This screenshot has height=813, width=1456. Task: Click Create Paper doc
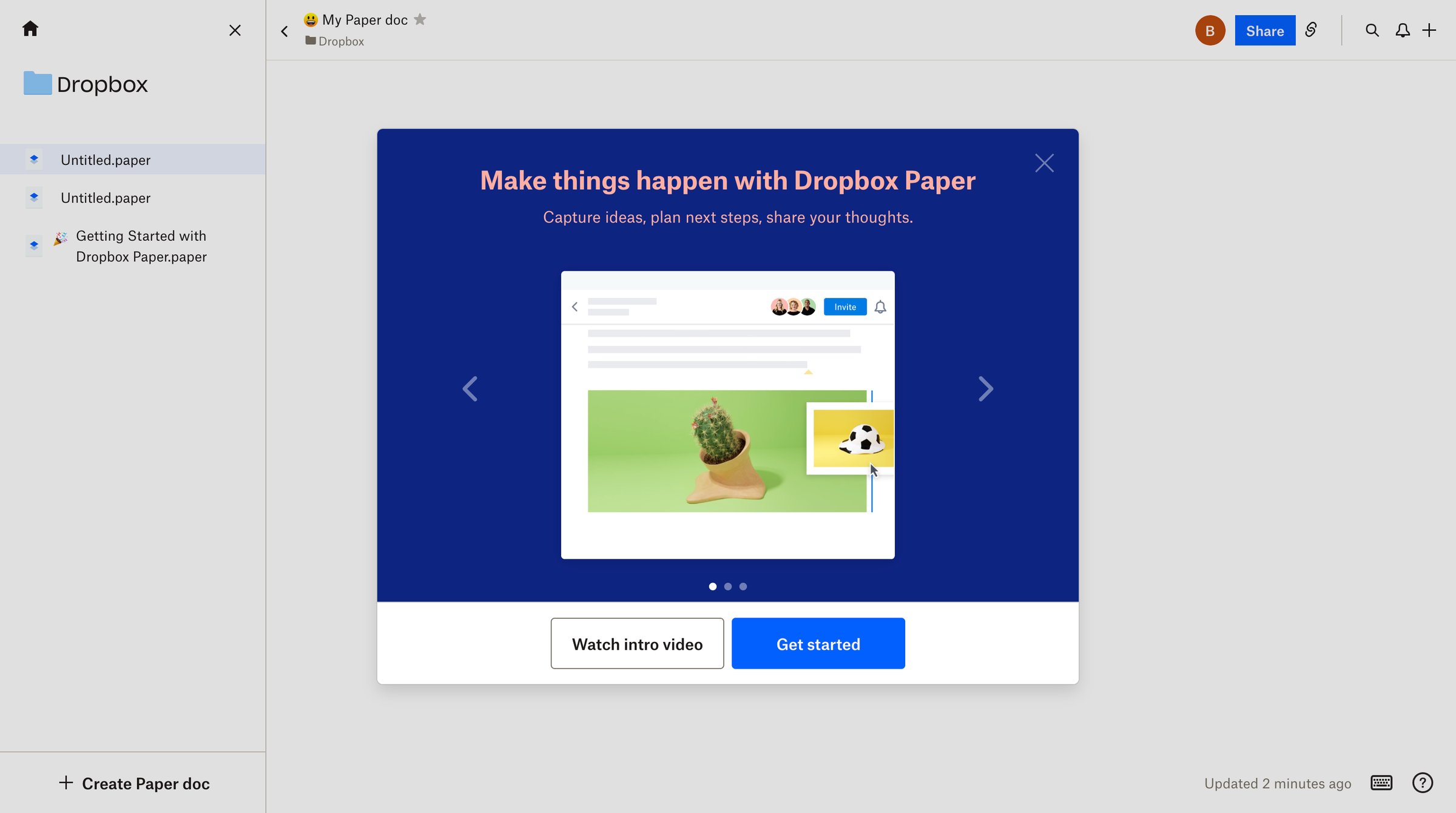point(134,783)
